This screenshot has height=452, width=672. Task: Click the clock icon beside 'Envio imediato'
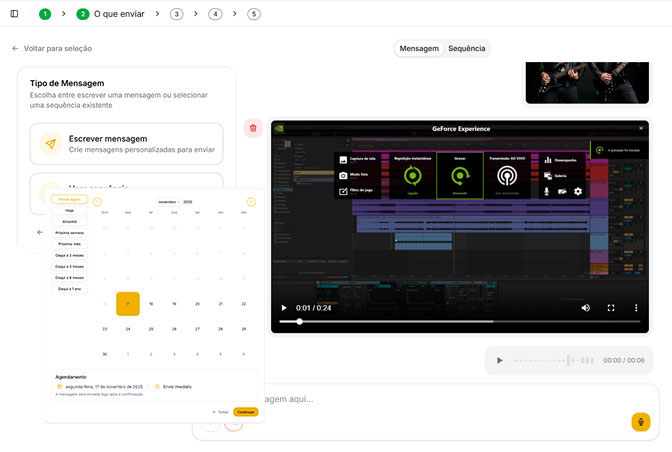(x=157, y=387)
